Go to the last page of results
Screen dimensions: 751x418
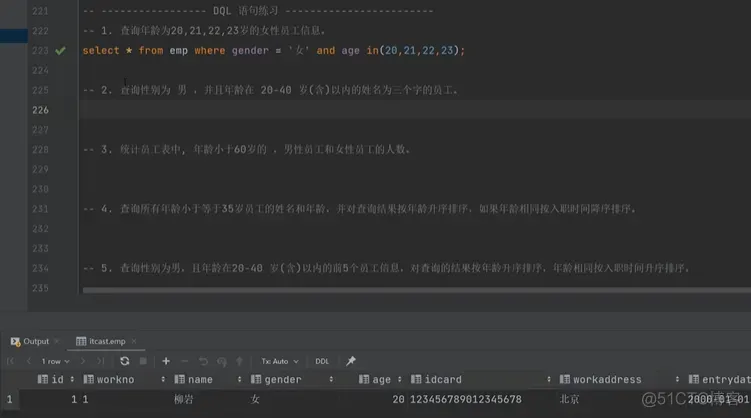pos(100,361)
